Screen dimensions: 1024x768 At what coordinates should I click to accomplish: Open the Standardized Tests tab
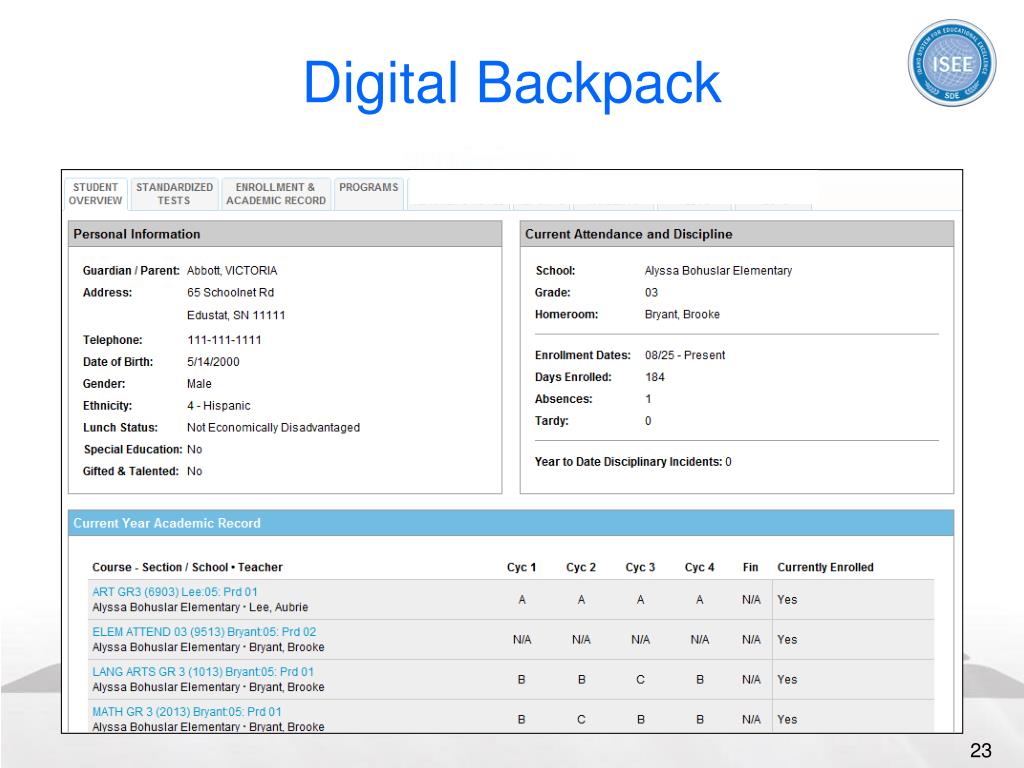pyautogui.click(x=174, y=193)
